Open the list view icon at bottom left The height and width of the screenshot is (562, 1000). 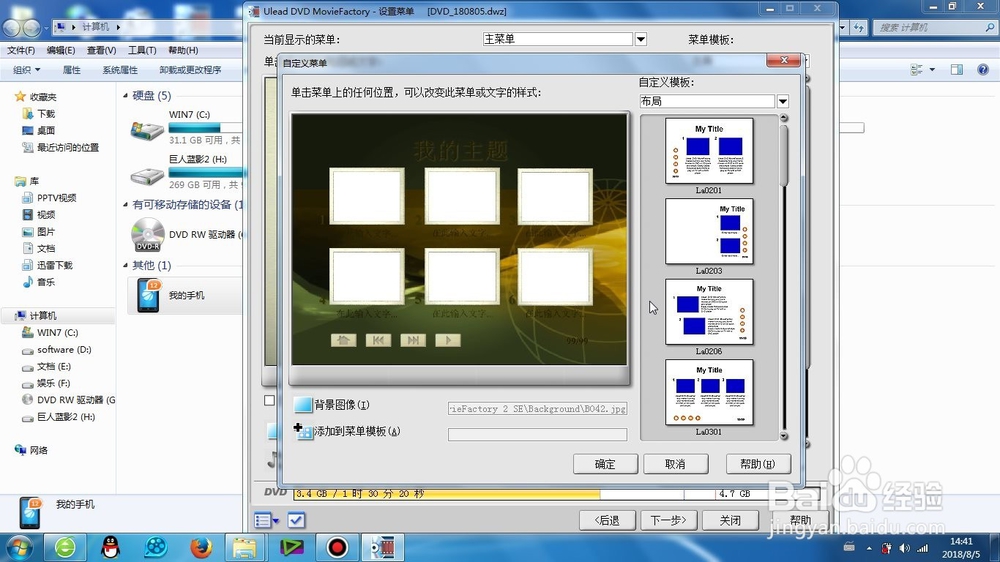[x=262, y=521]
